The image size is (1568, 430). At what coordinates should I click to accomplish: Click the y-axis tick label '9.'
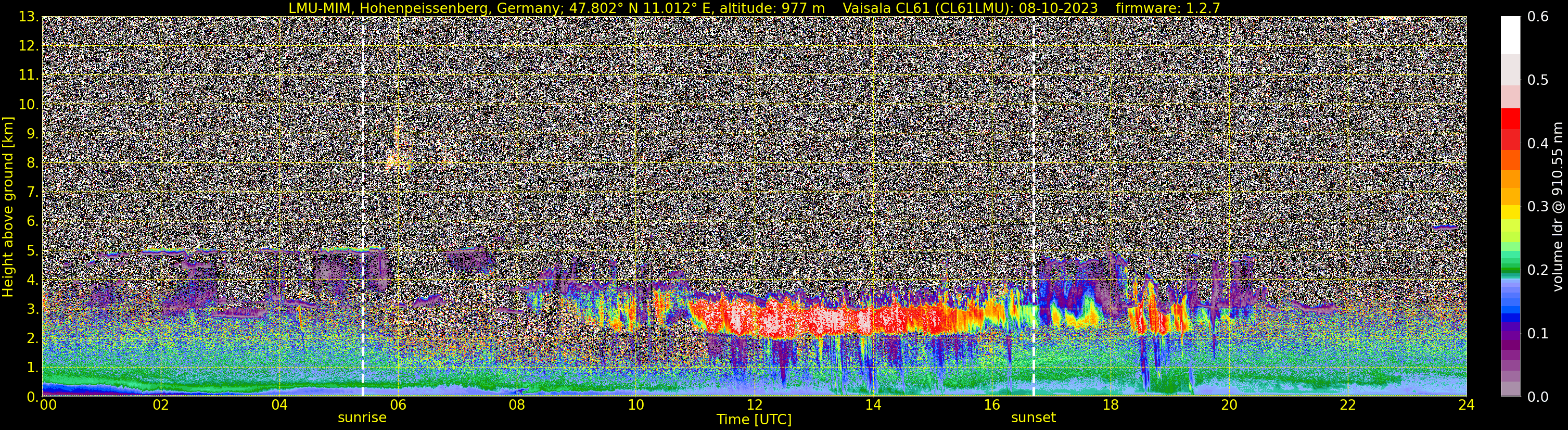(x=32, y=133)
